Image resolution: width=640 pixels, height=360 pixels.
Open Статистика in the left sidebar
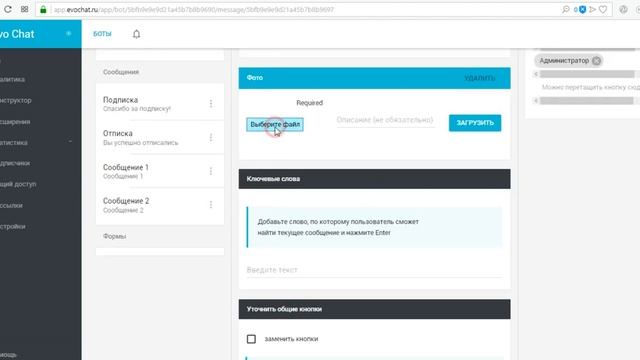[14, 142]
